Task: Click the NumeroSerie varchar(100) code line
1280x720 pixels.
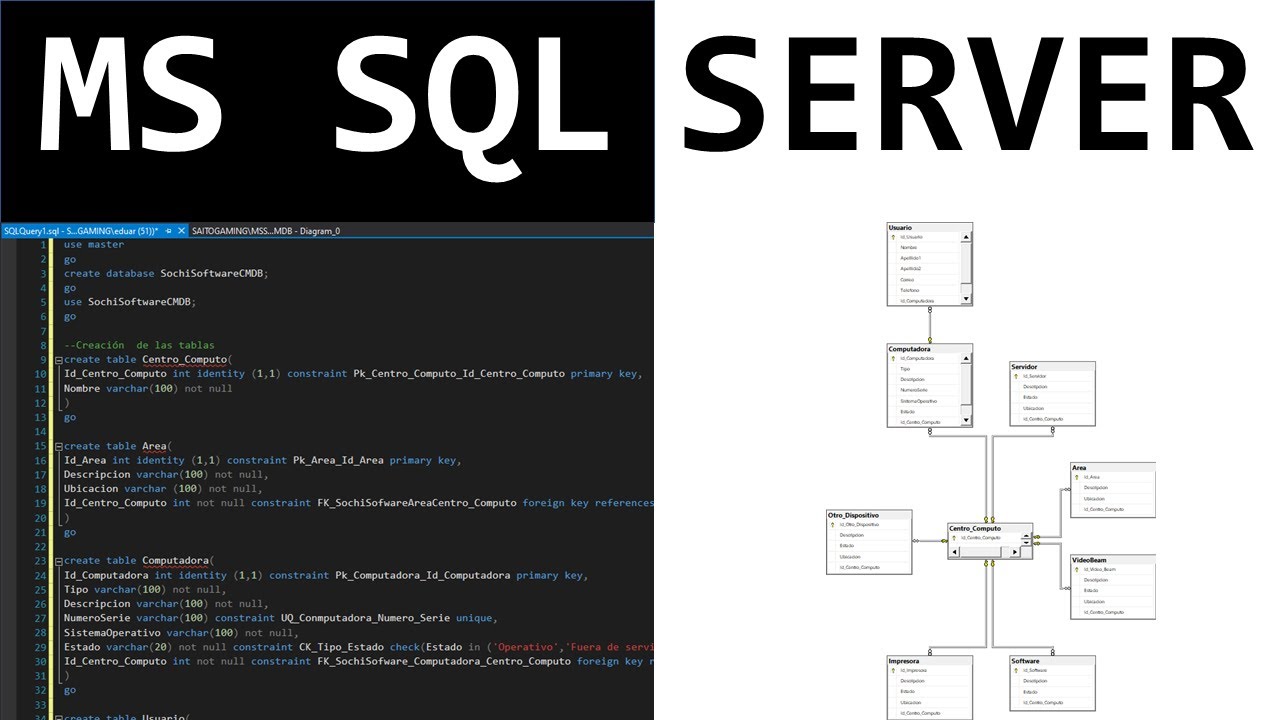Action: point(280,618)
